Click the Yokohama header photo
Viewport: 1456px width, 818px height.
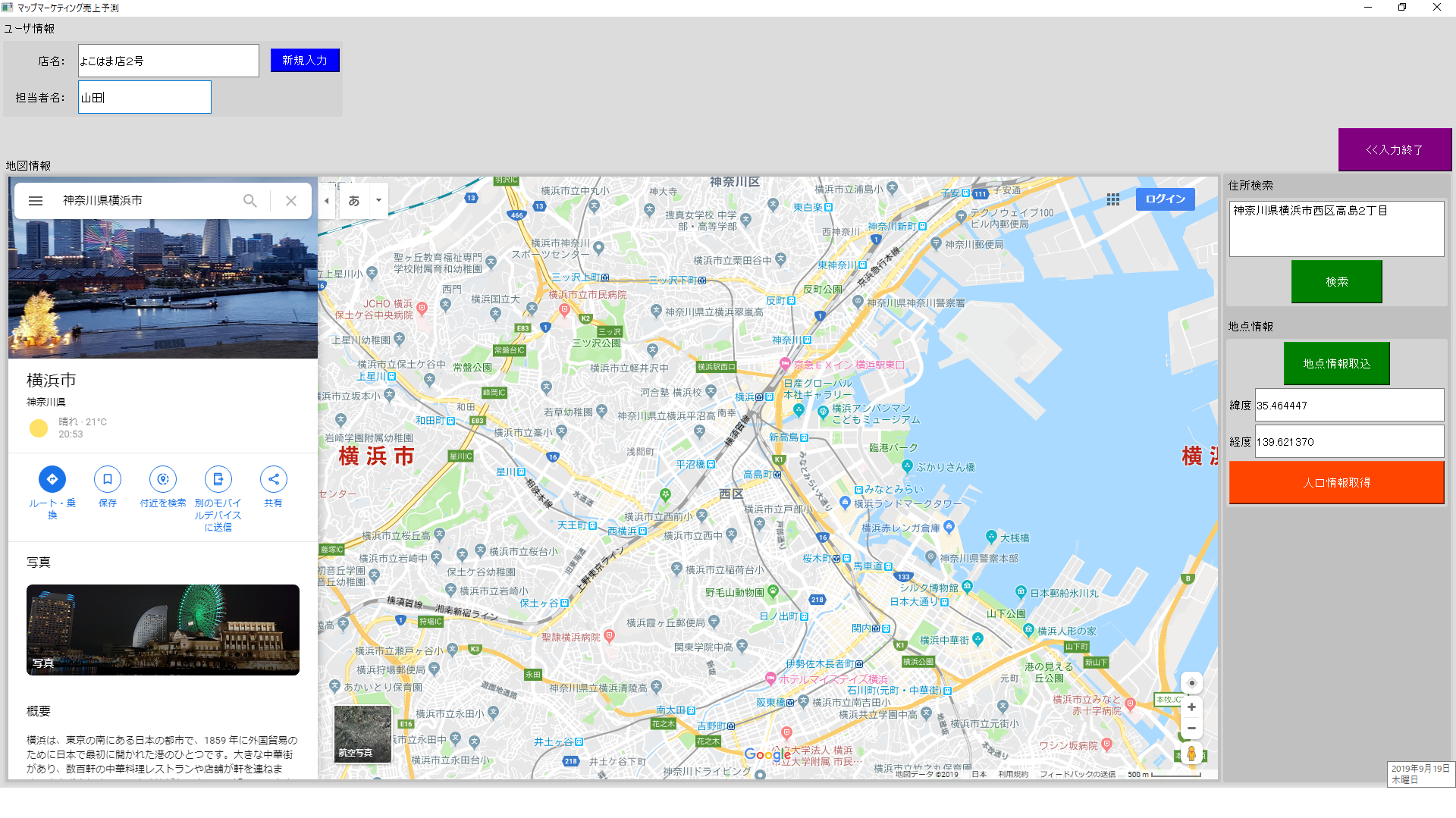(163, 288)
